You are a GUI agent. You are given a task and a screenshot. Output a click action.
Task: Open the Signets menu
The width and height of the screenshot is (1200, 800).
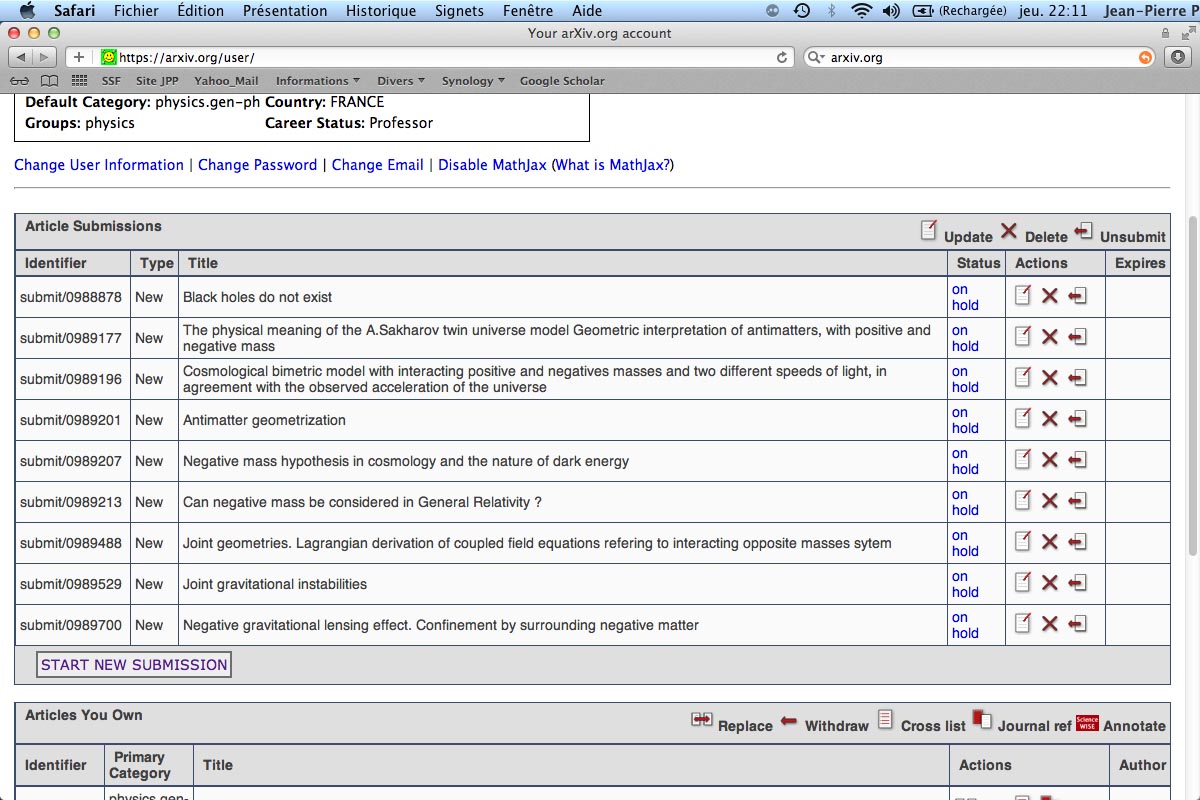click(x=459, y=11)
